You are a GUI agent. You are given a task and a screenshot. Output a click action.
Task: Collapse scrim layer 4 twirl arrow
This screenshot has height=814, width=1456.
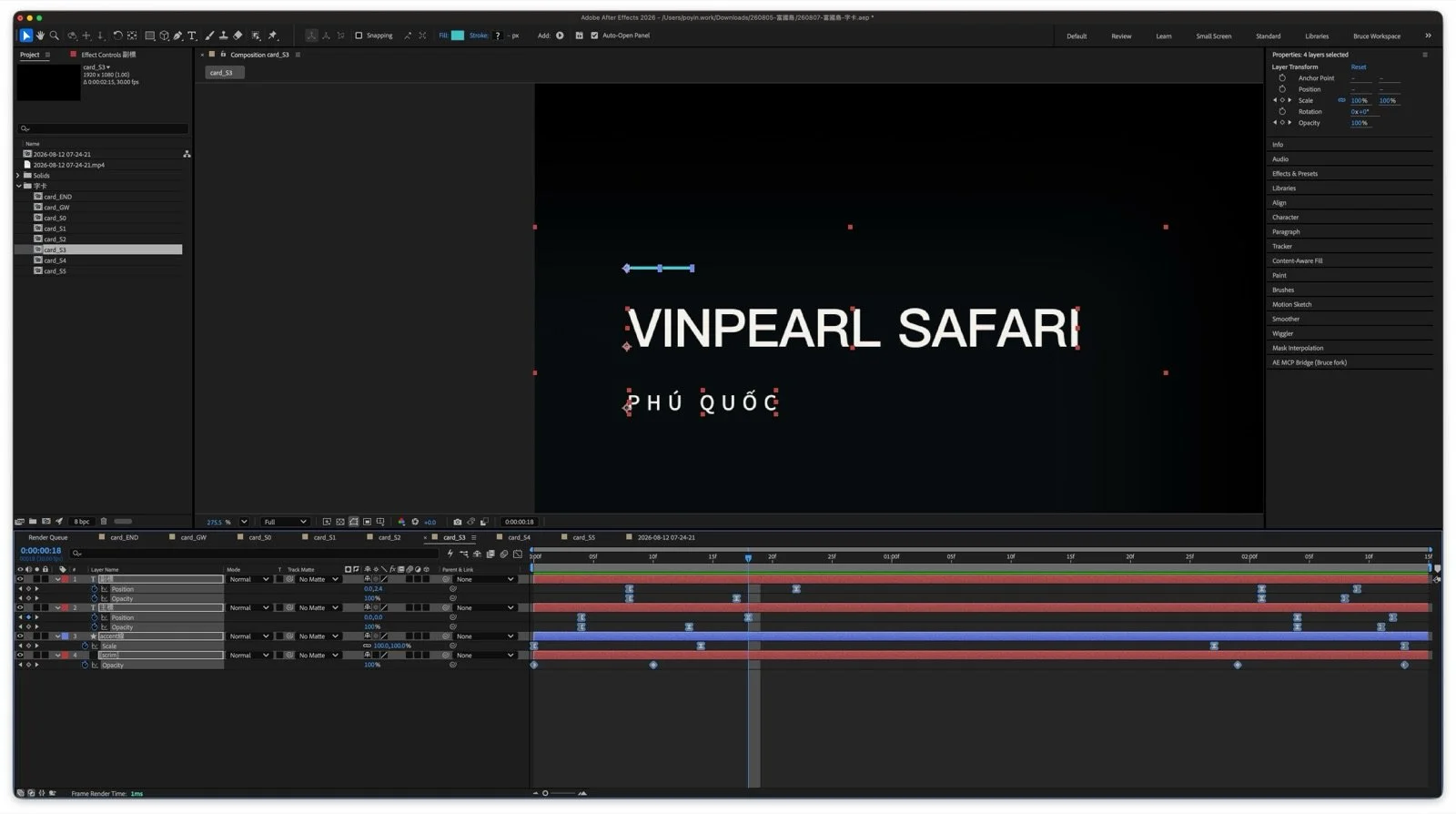pyautogui.click(x=58, y=656)
